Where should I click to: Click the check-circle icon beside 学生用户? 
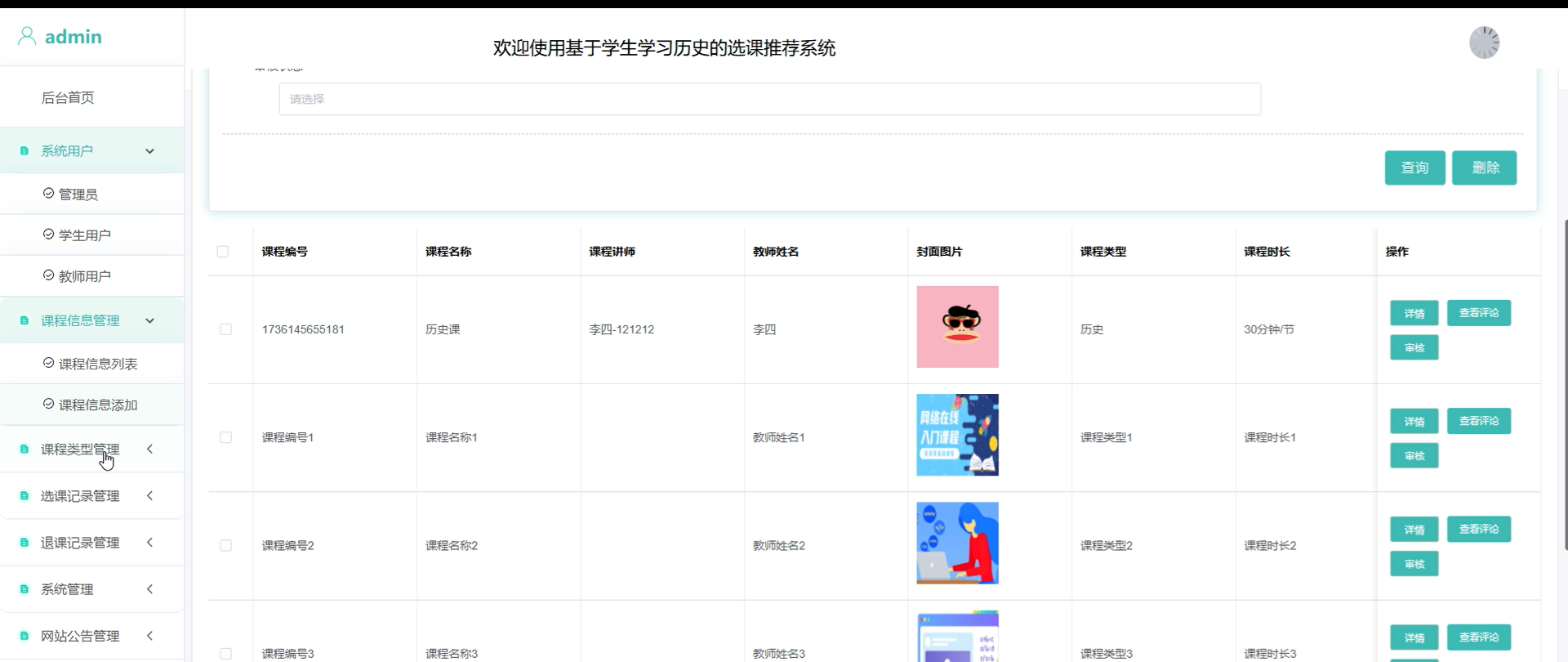[49, 234]
